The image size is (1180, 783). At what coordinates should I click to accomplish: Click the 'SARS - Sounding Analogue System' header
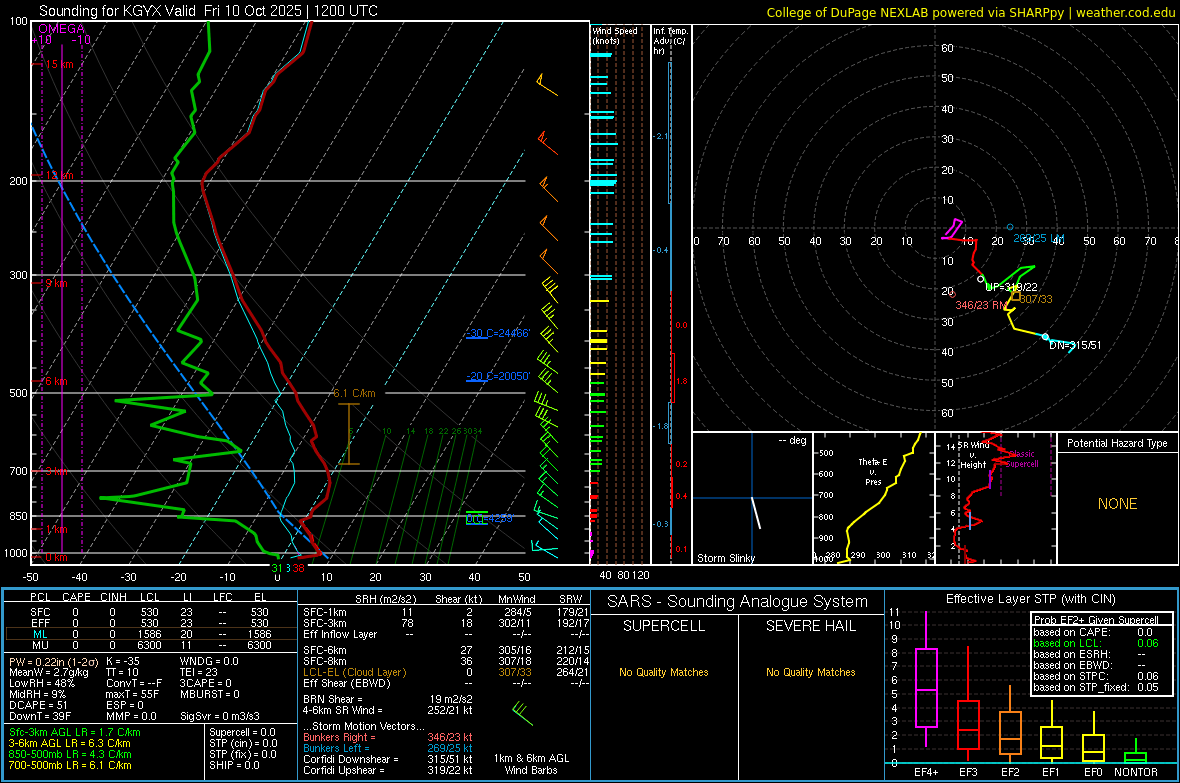coord(738,602)
